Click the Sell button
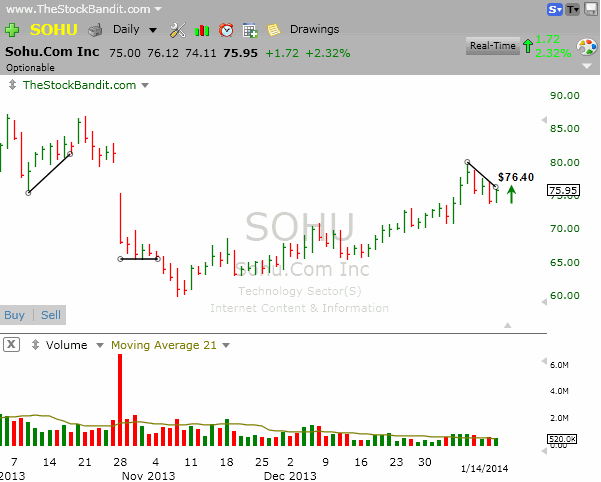 (x=50, y=315)
